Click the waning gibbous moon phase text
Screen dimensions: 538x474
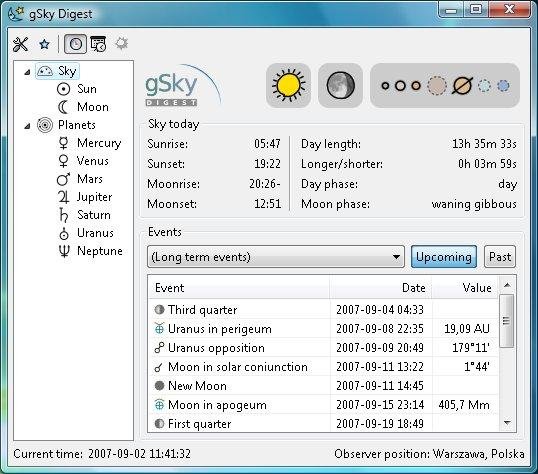(474, 204)
